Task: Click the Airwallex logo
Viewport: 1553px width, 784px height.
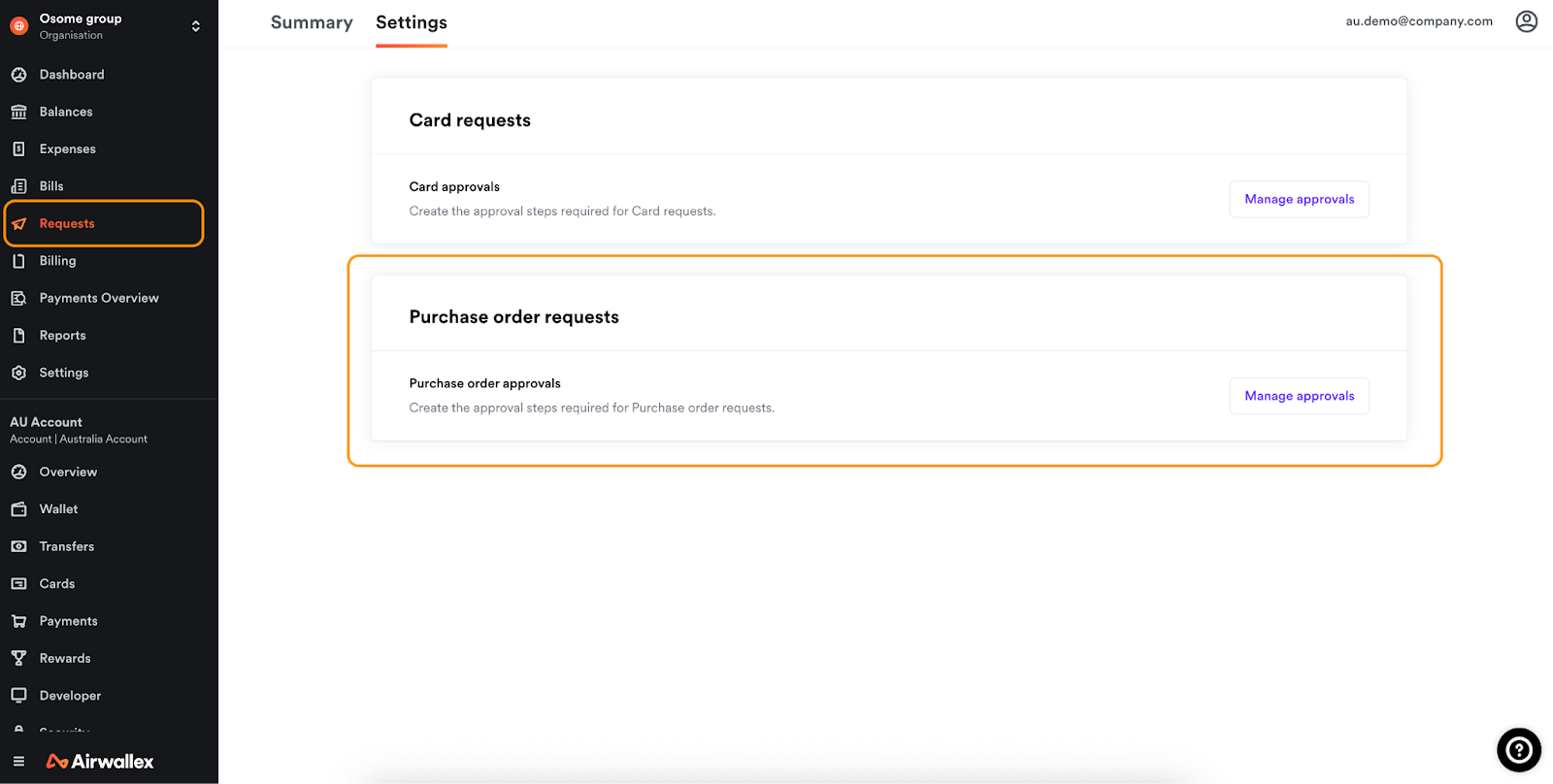Action: [x=100, y=762]
